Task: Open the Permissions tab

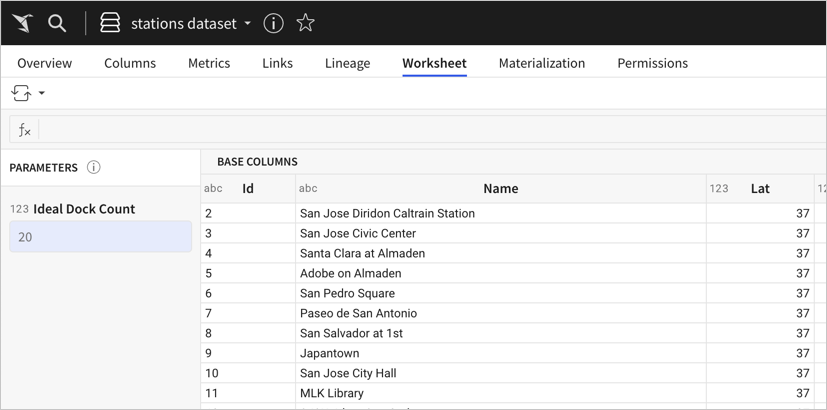Action: click(x=652, y=63)
